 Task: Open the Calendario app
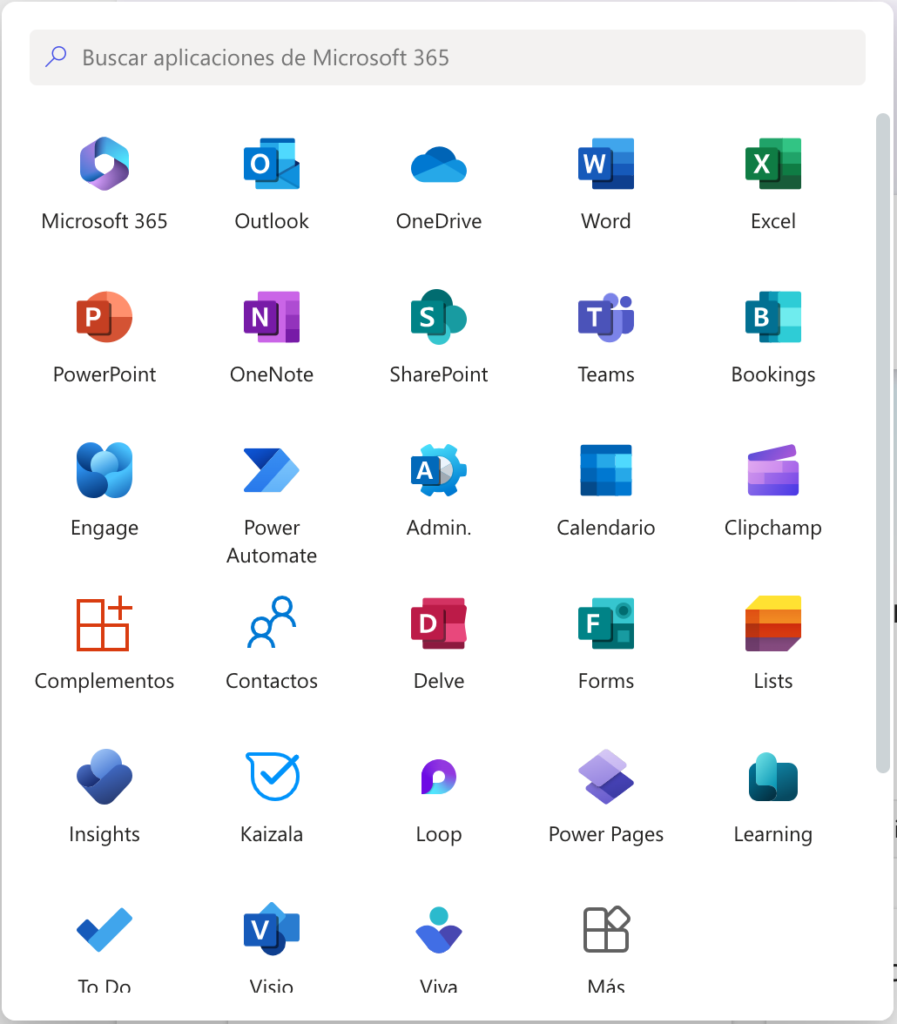click(x=606, y=470)
